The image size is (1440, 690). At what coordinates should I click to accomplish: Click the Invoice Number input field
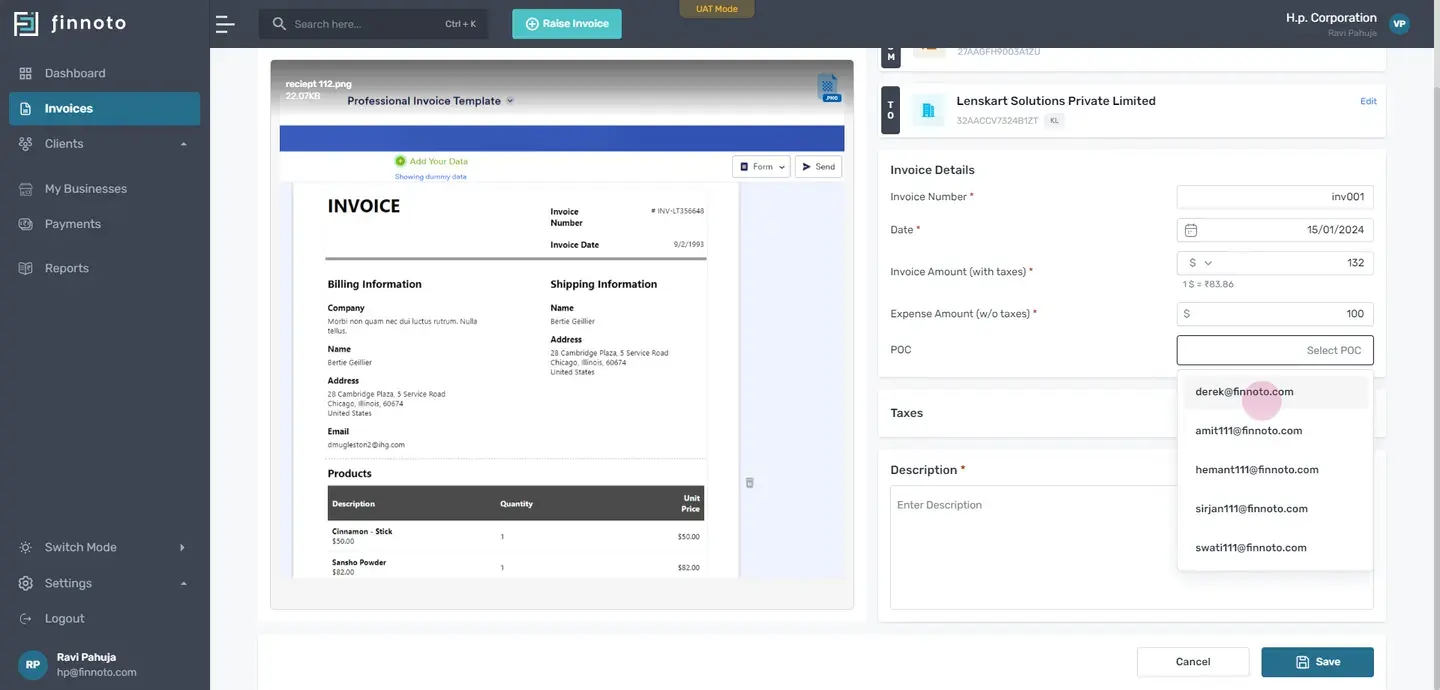pyautogui.click(x=1275, y=197)
